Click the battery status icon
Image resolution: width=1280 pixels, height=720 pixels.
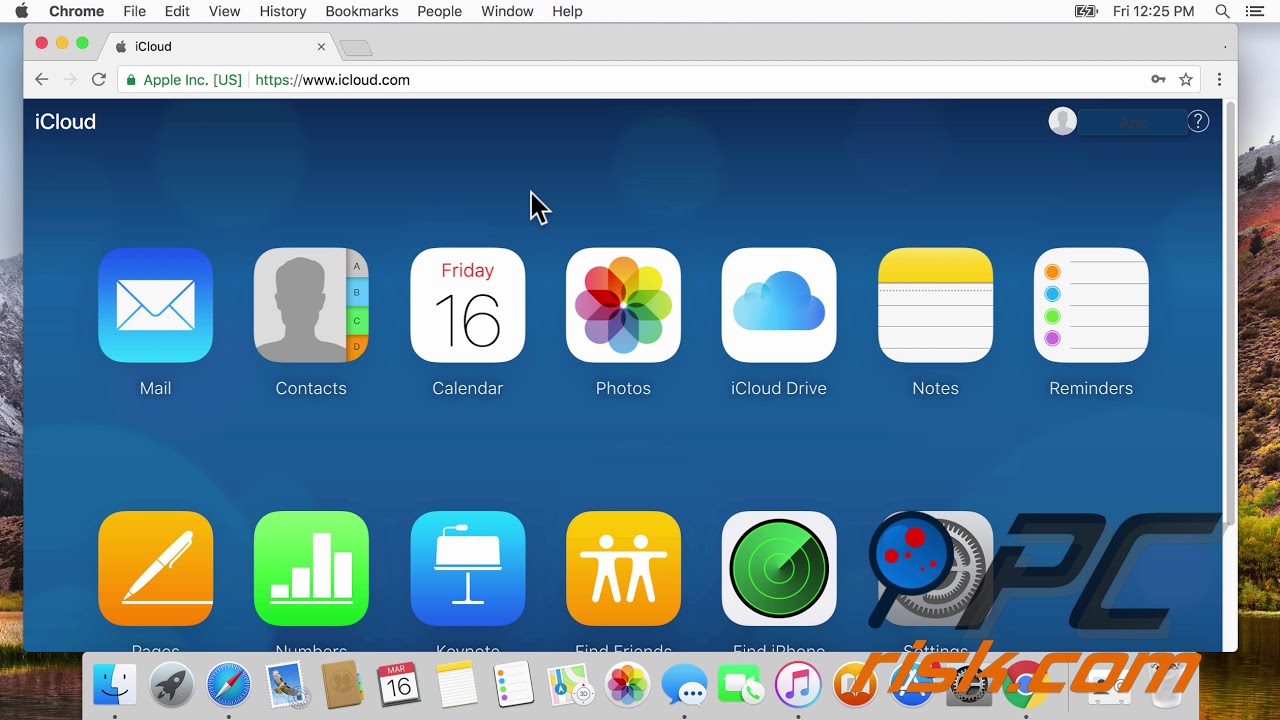point(1086,11)
